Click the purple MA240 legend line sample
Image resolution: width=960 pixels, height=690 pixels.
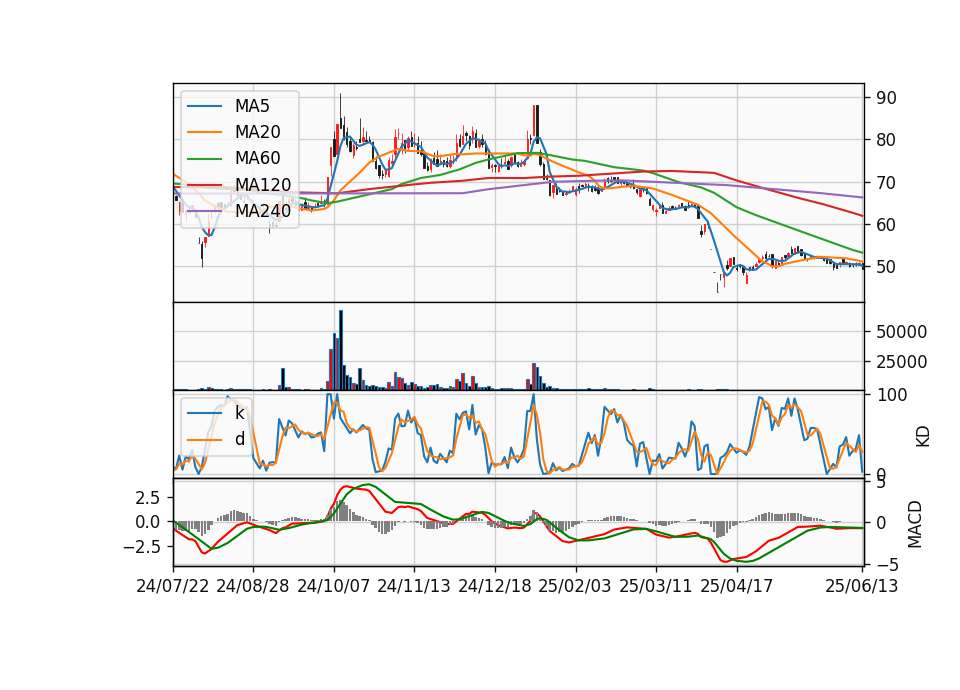204,211
